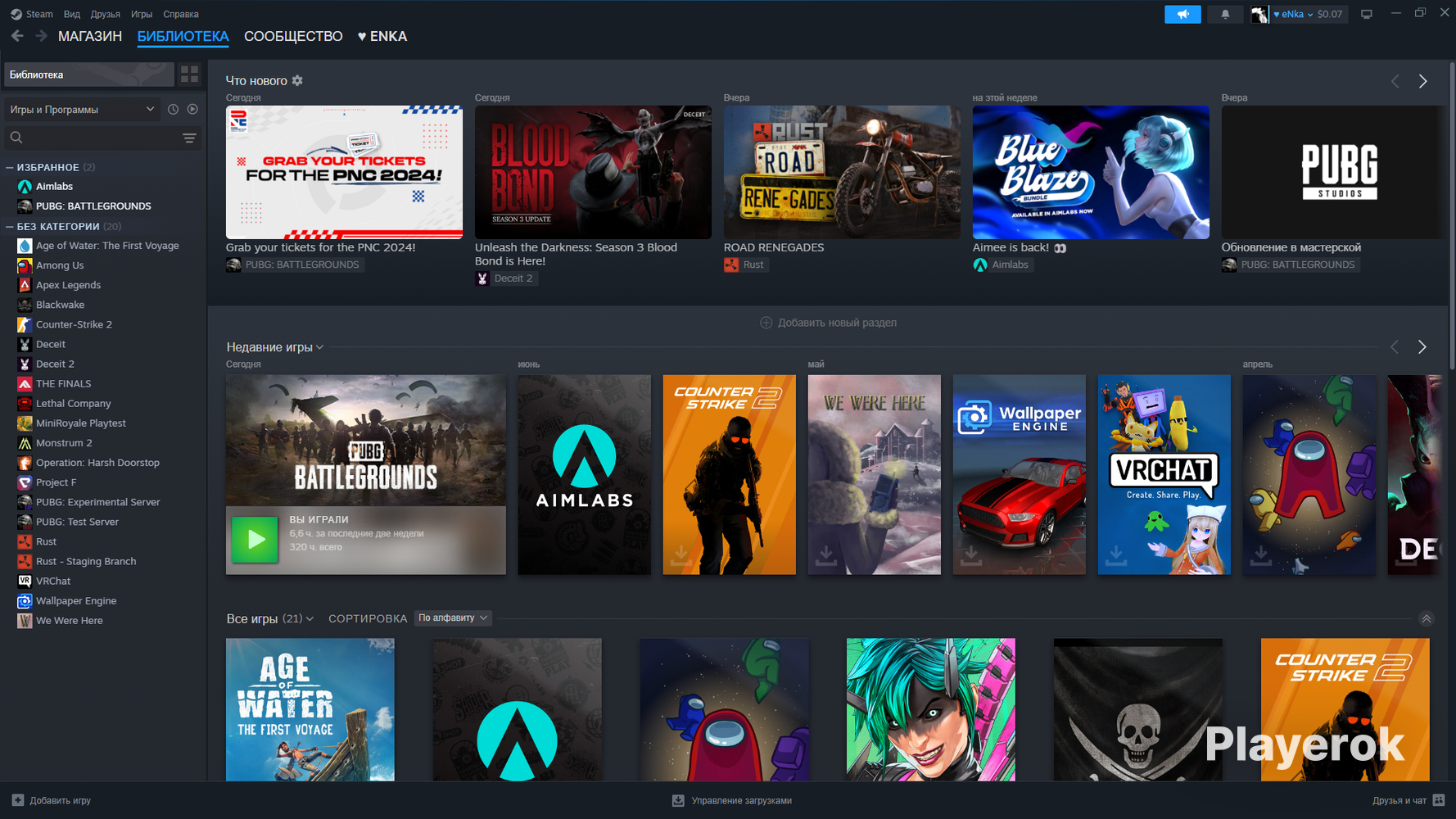Click the Библиотека home button
The width and height of the screenshot is (1456, 819).
pos(89,75)
